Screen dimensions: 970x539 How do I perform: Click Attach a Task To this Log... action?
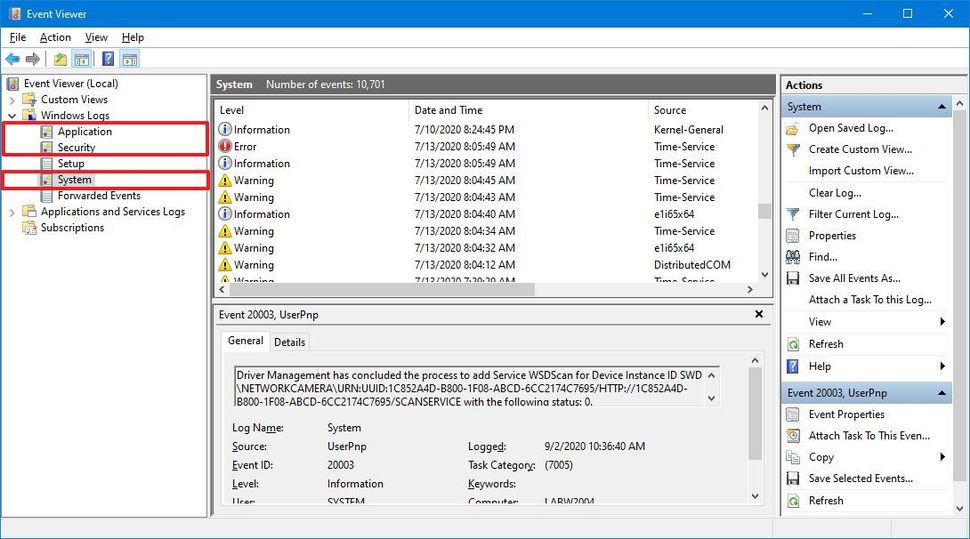coord(870,300)
